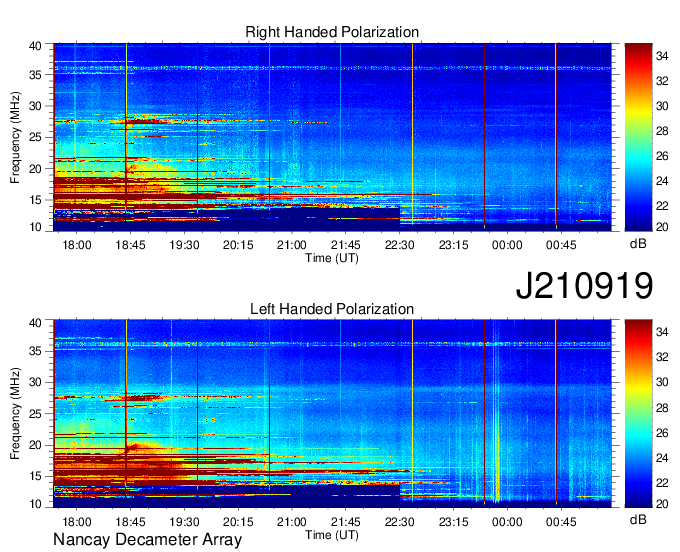Click Time (UT) label under Left Handed panel
680x552 pixels.
click(x=332, y=535)
